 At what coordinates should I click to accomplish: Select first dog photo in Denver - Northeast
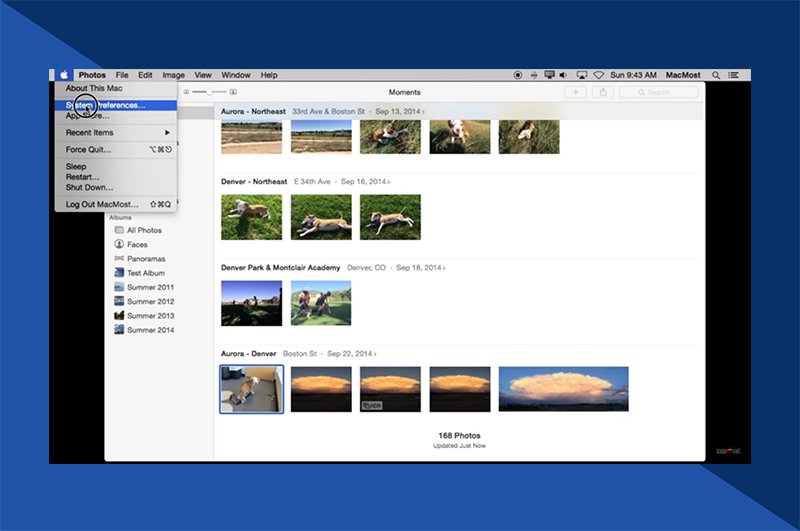(252, 217)
